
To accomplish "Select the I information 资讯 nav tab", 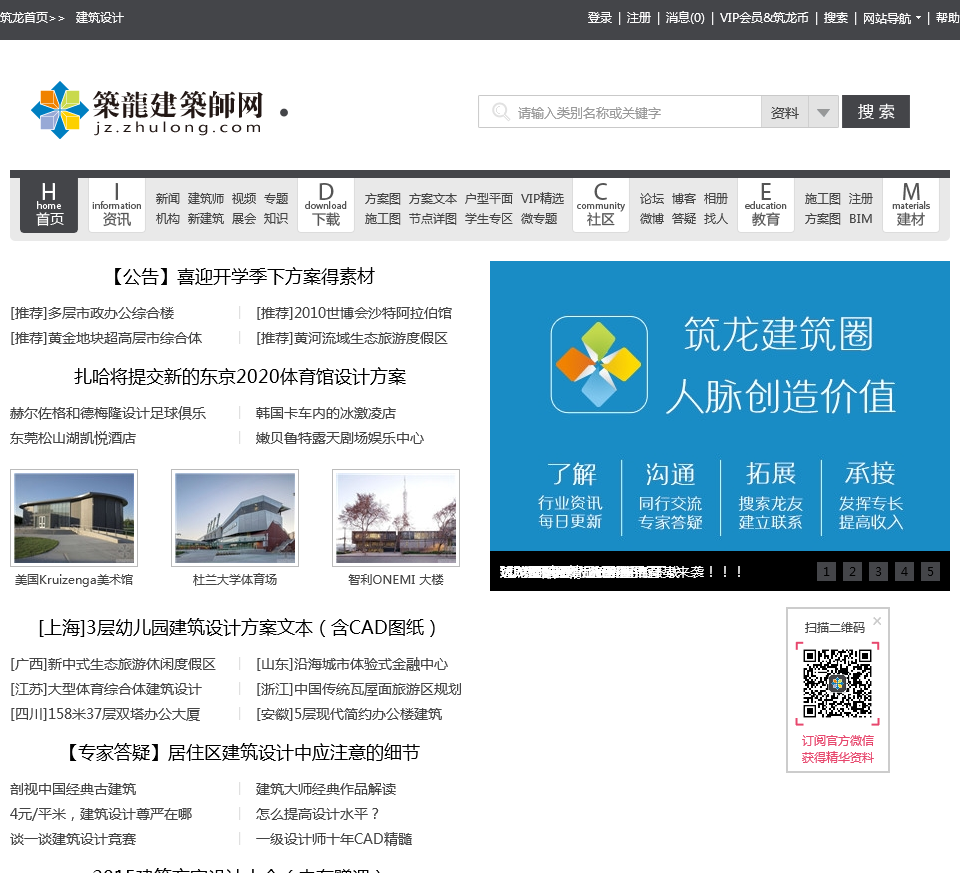I will [x=116, y=205].
